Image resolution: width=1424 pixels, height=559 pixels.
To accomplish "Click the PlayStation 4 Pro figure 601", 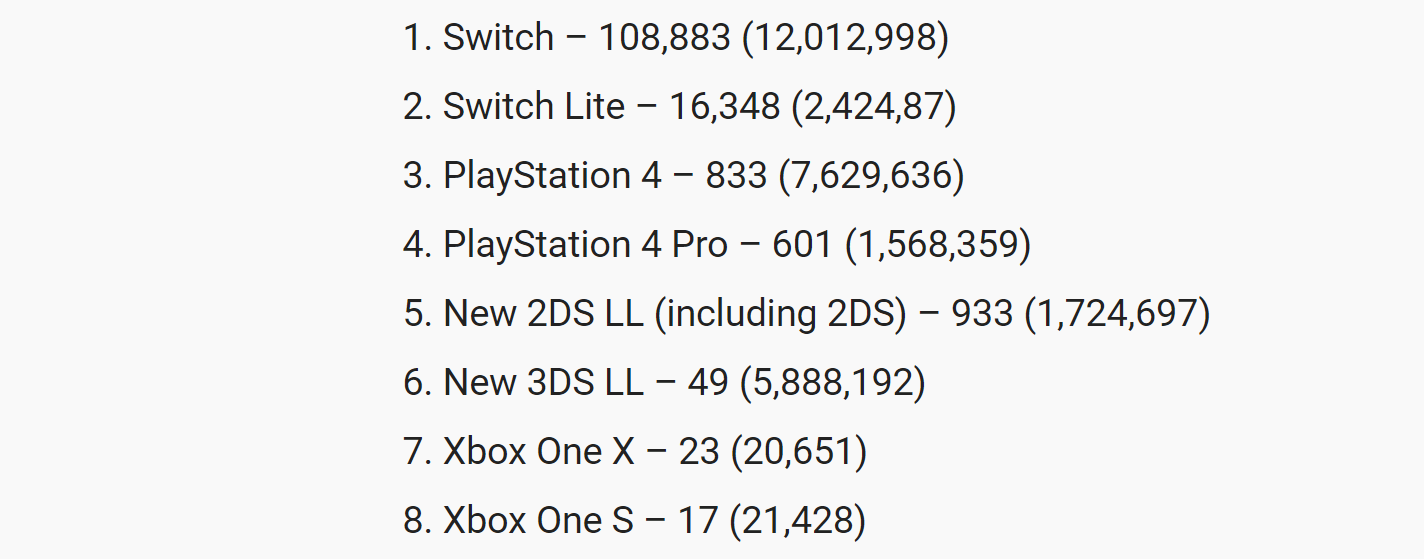I will click(802, 244).
